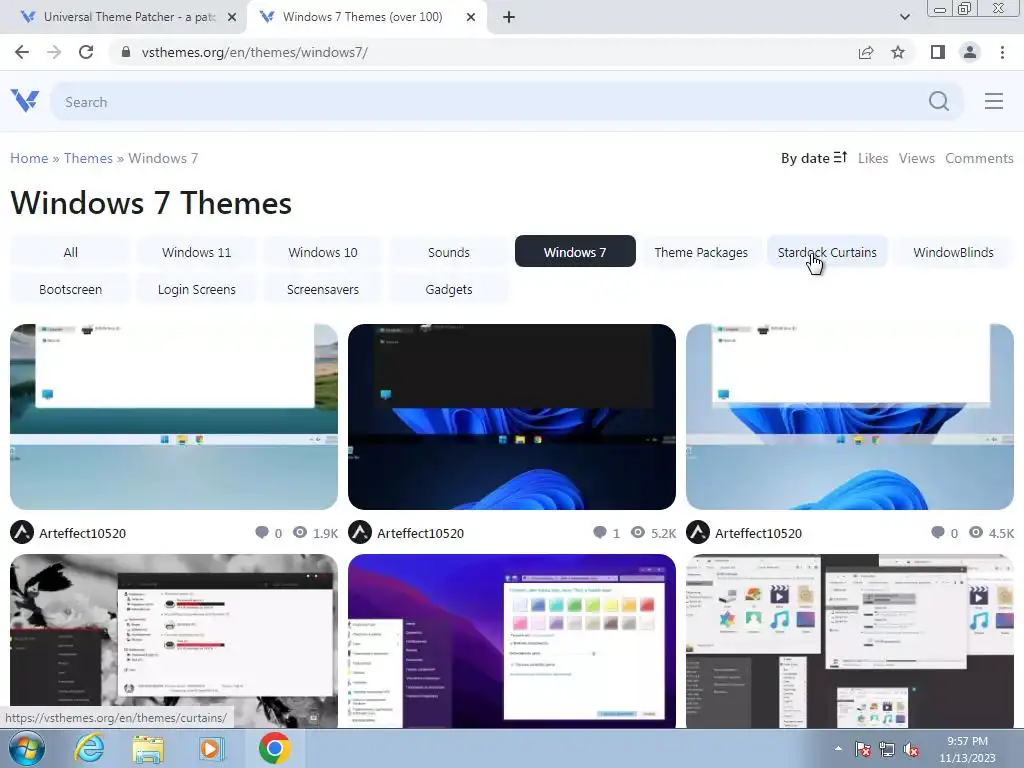Viewport: 1024px width, 768px height.
Task: Sort themes by Likes
Action: coord(872,158)
